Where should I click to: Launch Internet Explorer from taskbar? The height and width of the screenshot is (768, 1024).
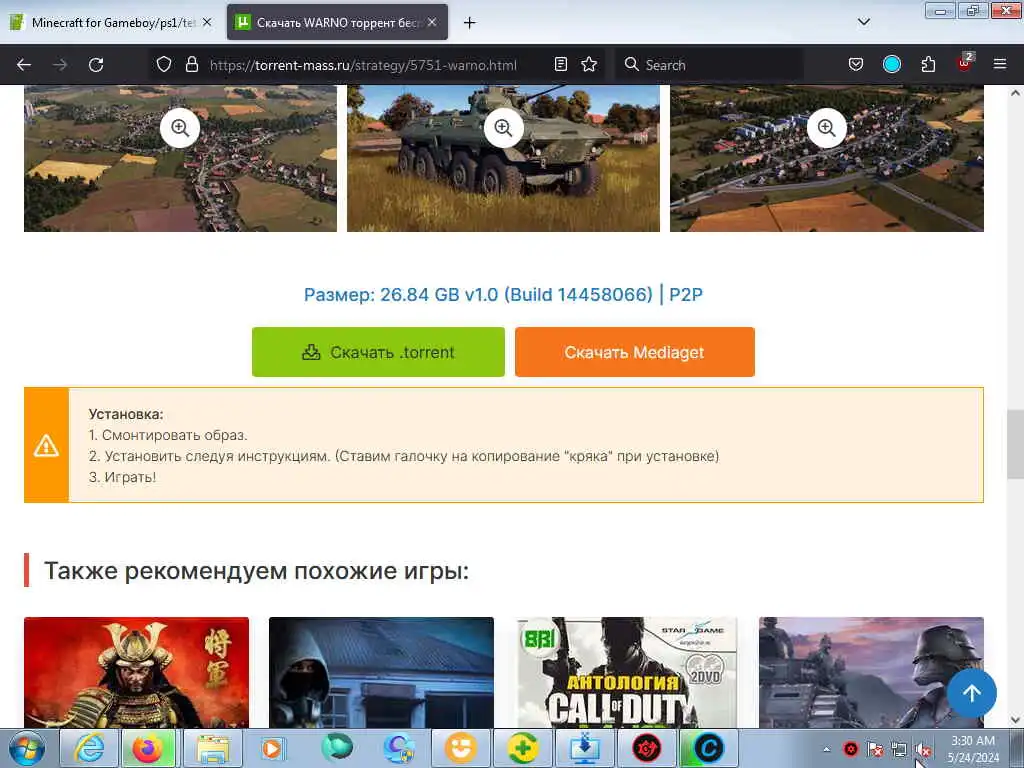(89, 748)
